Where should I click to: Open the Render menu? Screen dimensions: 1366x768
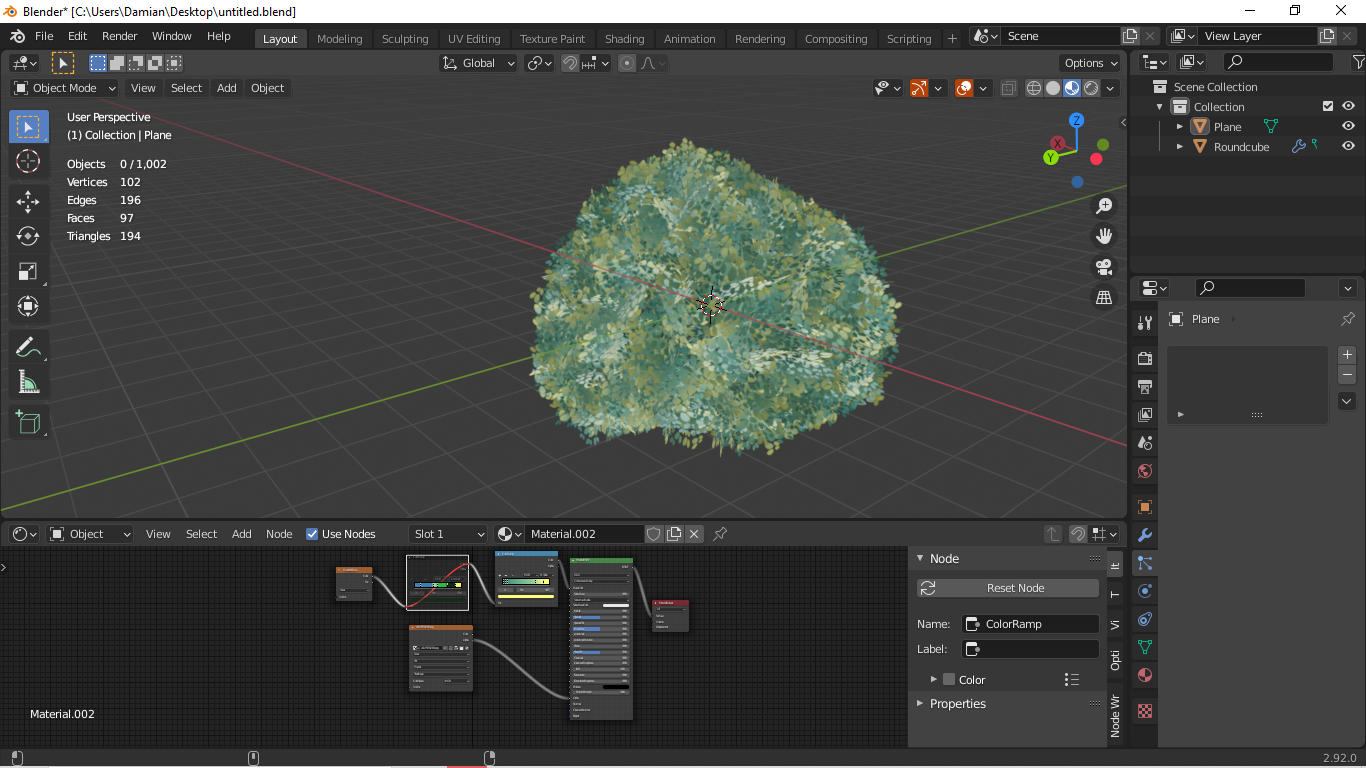coord(120,36)
